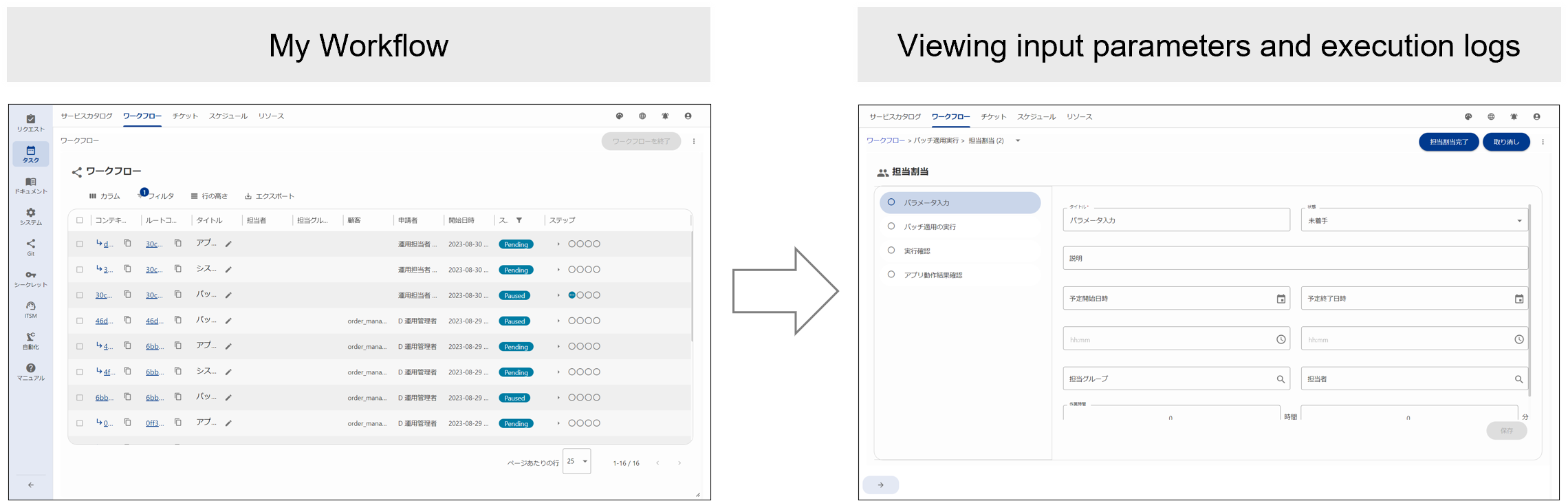This screenshot has height=501, width=1568.
Task: Open the 行の高さ row height menu
Action: point(209,196)
